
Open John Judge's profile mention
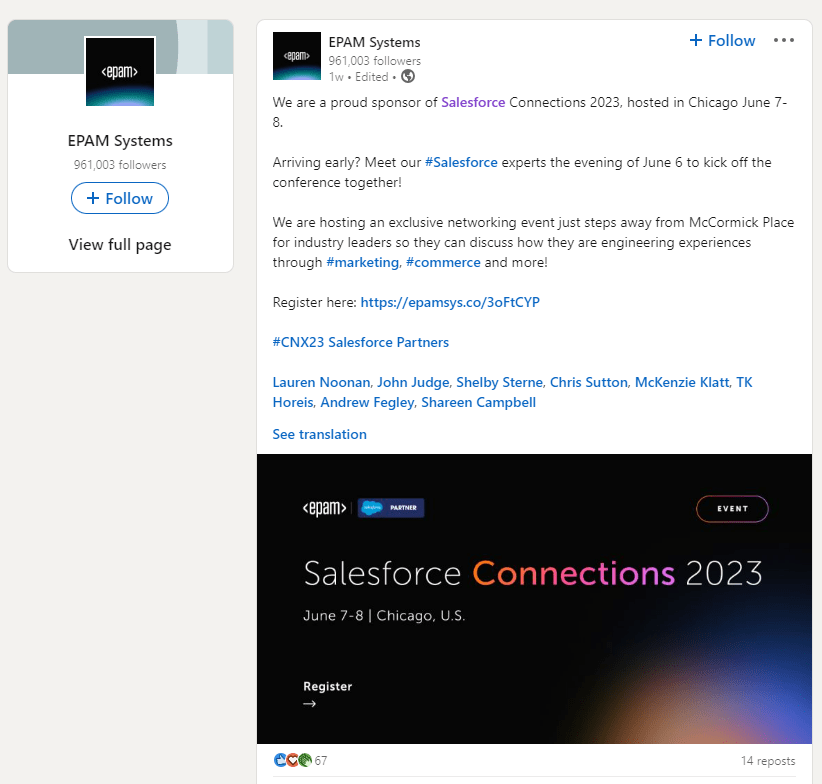point(413,383)
